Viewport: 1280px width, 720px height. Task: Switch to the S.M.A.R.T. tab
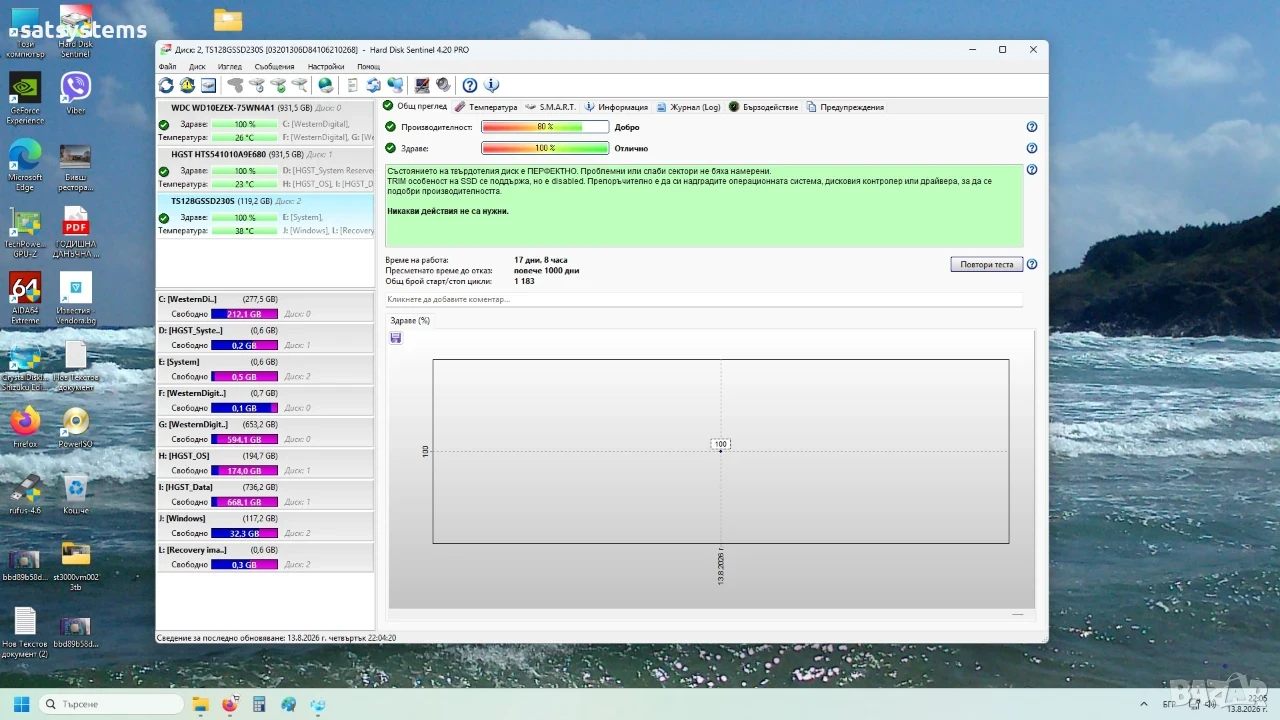(551, 107)
